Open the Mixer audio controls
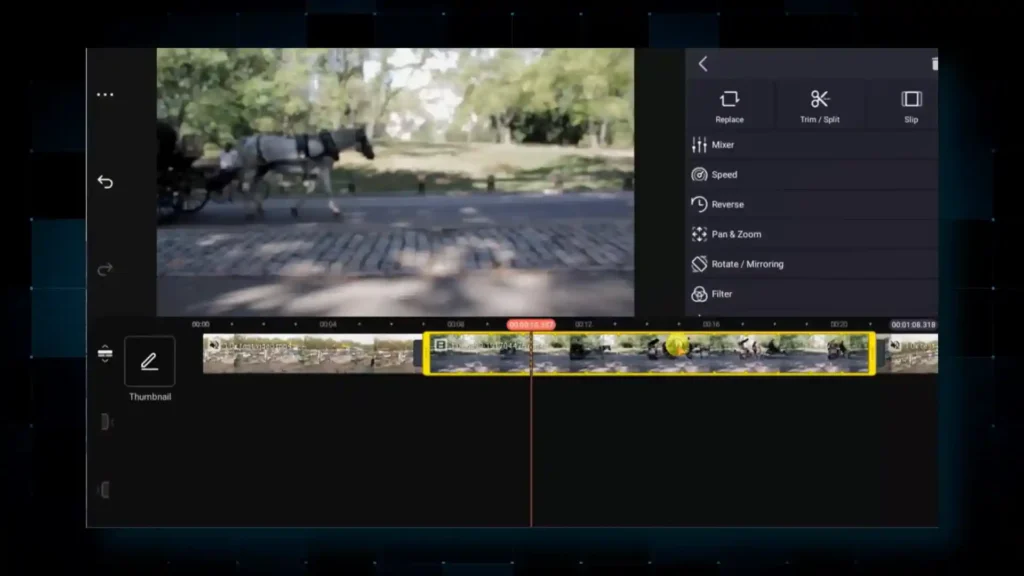Screen dimensions: 1024x576 (x=722, y=144)
